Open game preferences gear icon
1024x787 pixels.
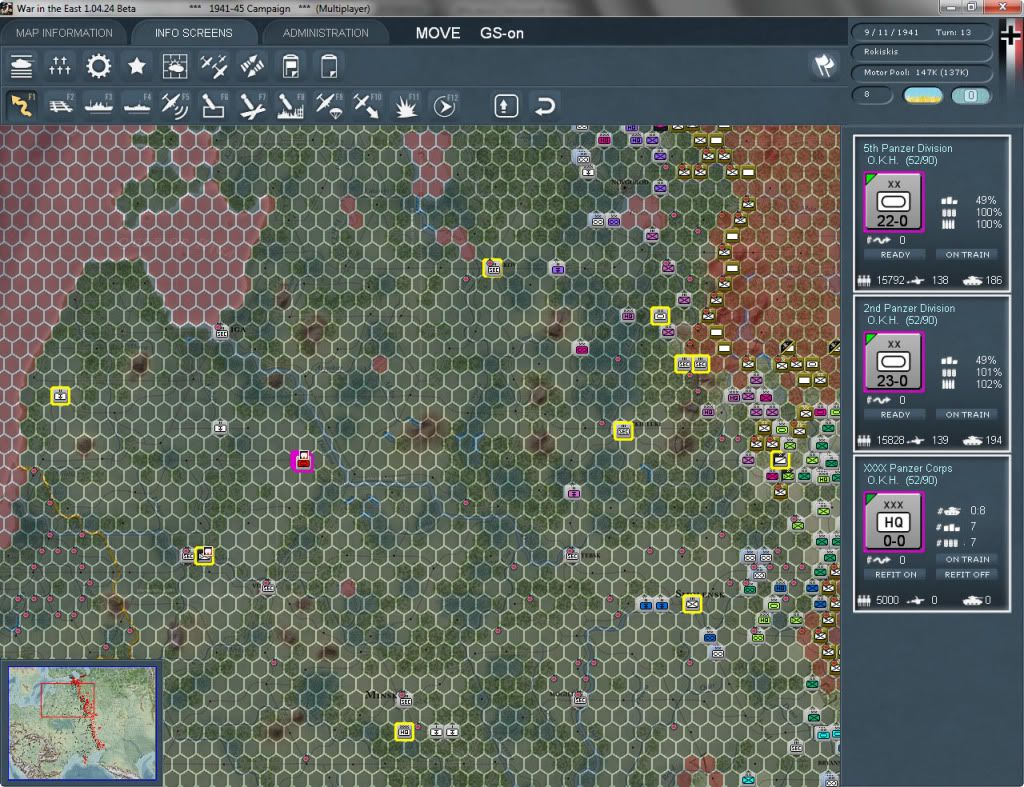[x=99, y=67]
